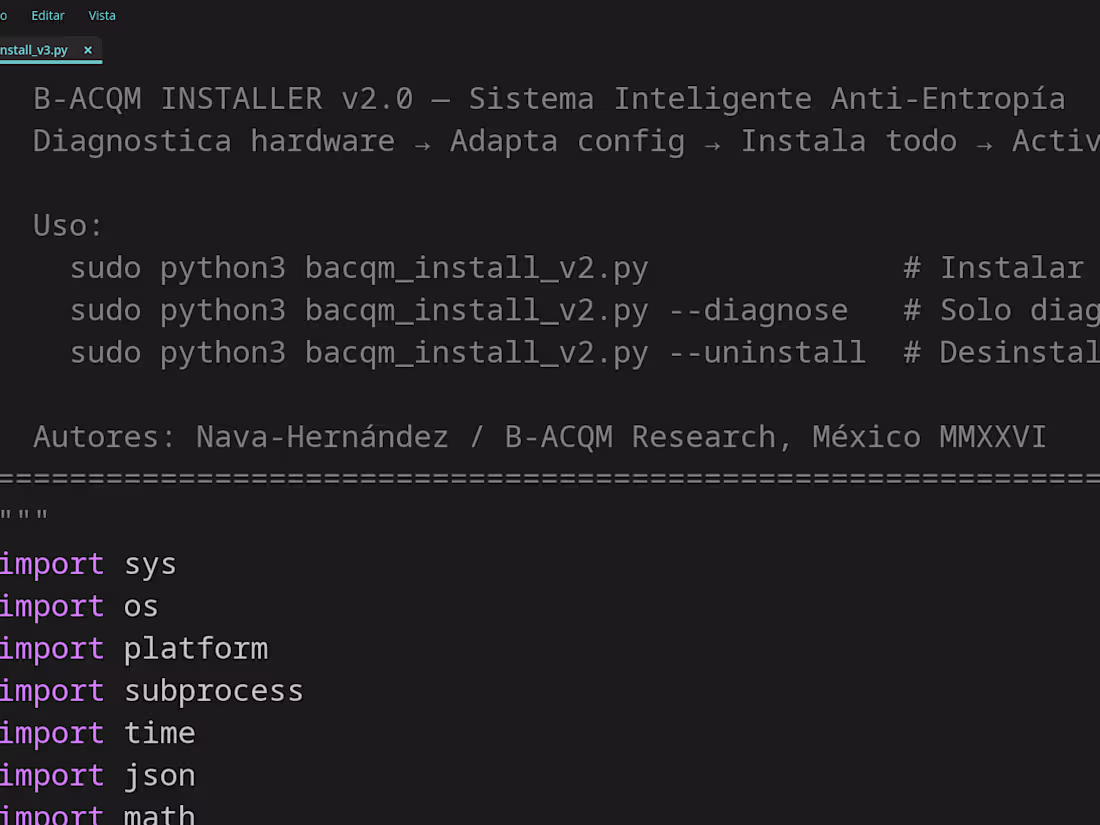This screenshot has height=825, width=1100.
Task: Click the "subprocess" module name
Action: coord(214,691)
